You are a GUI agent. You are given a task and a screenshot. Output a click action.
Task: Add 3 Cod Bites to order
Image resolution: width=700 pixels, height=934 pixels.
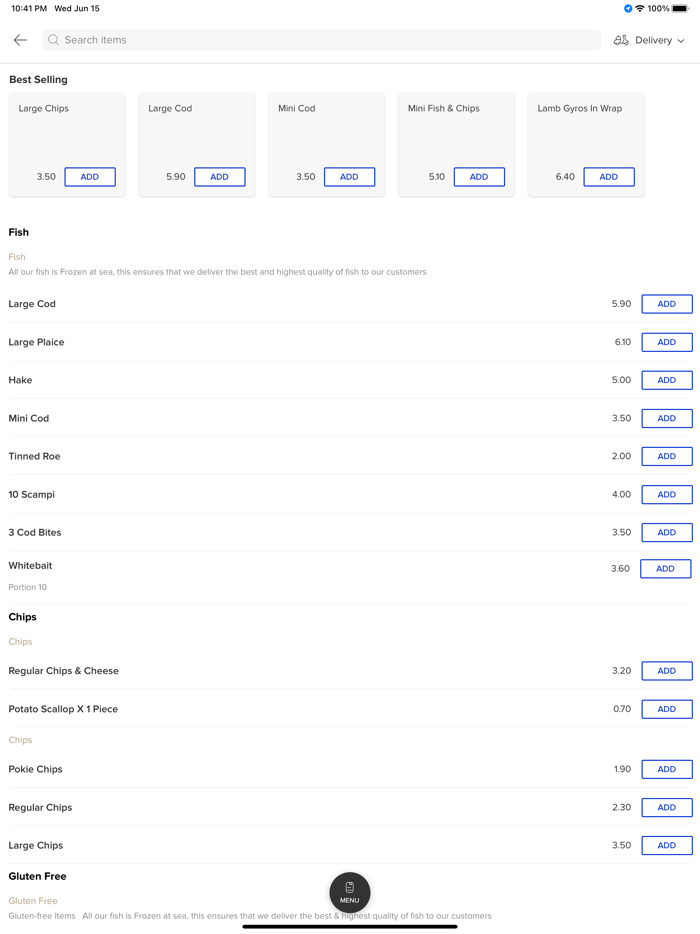pyautogui.click(x=667, y=533)
